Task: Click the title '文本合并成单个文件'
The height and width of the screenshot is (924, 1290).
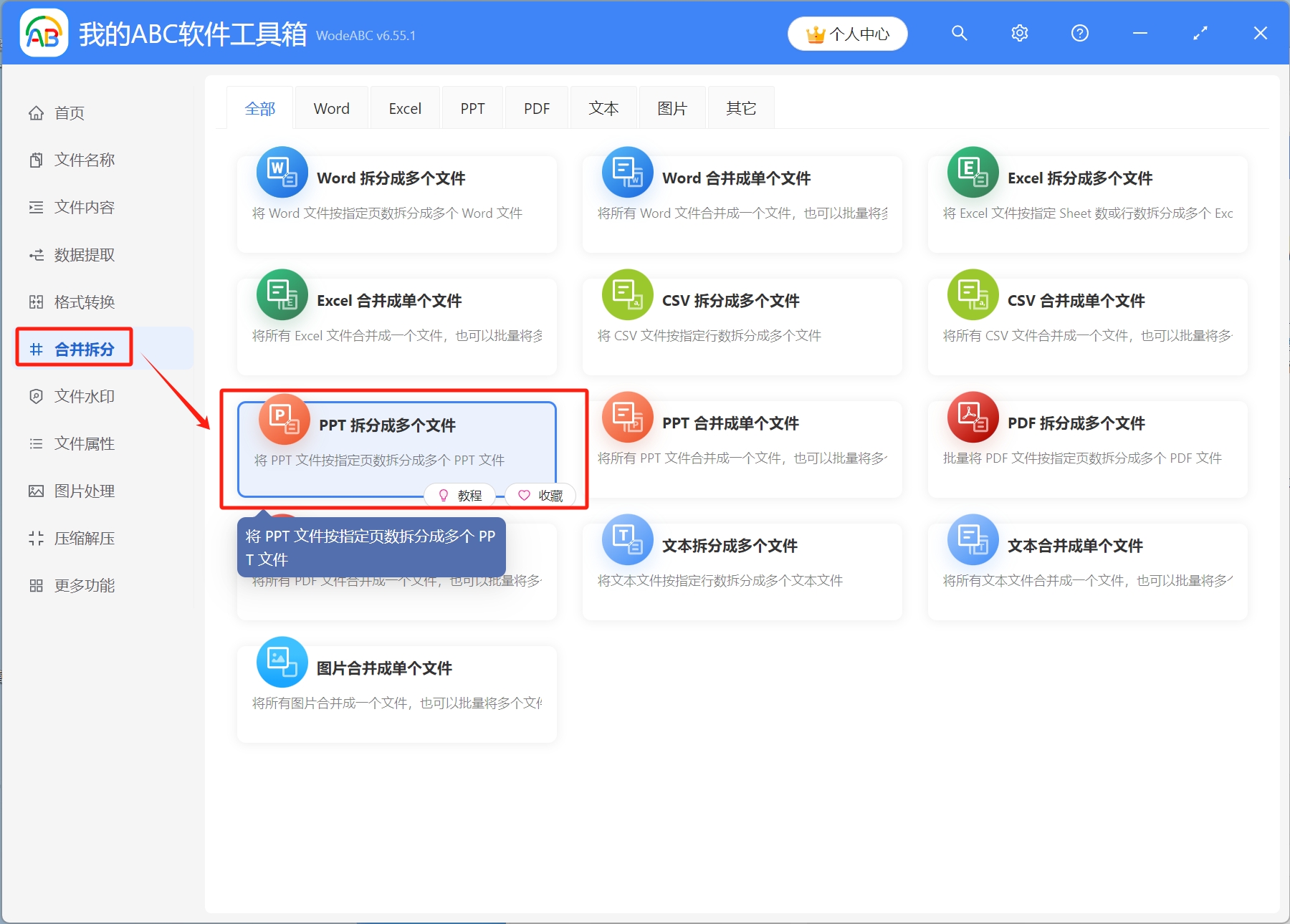Action: click(x=1075, y=546)
